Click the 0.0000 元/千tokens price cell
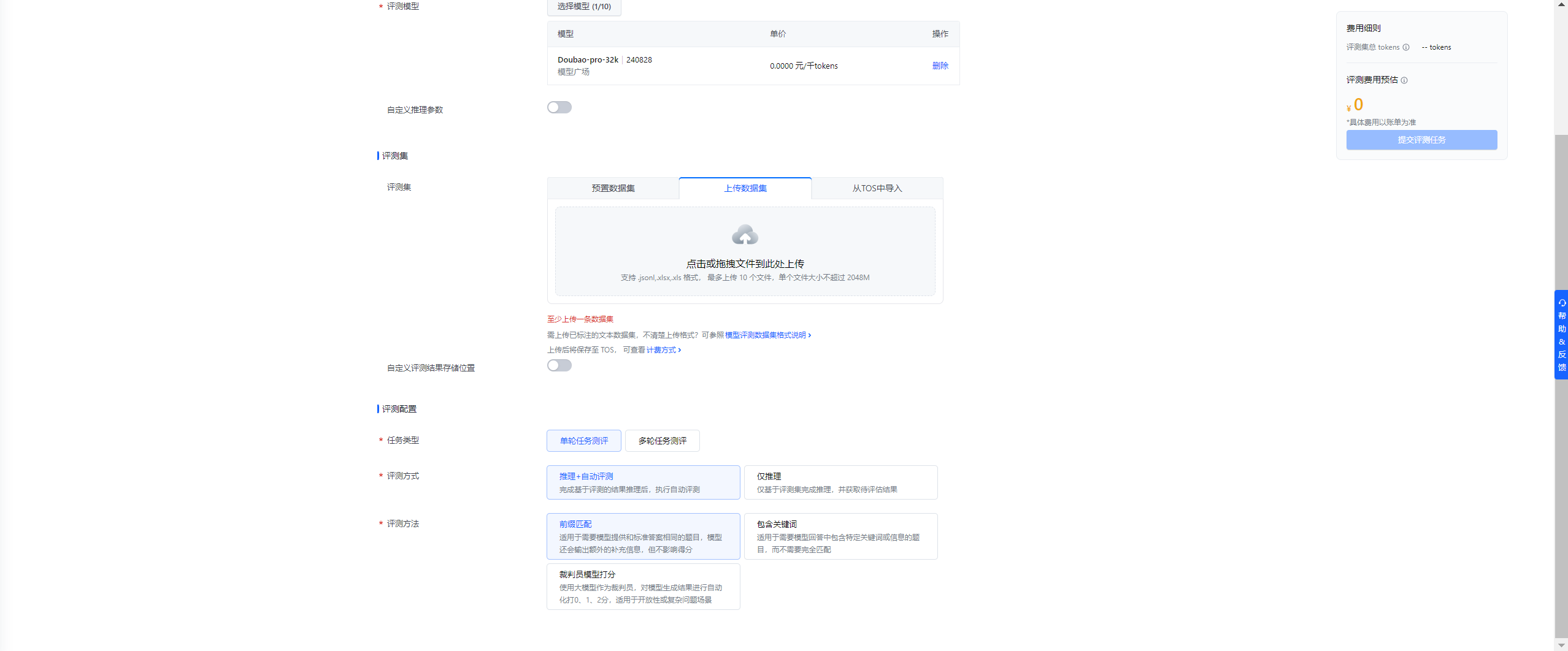Image resolution: width=1568 pixels, height=651 pixels. (804, 66)
